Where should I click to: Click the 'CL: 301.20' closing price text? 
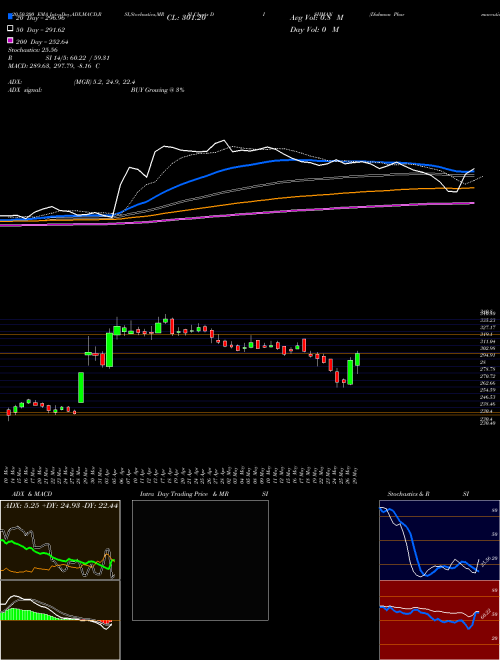[186, 18]
